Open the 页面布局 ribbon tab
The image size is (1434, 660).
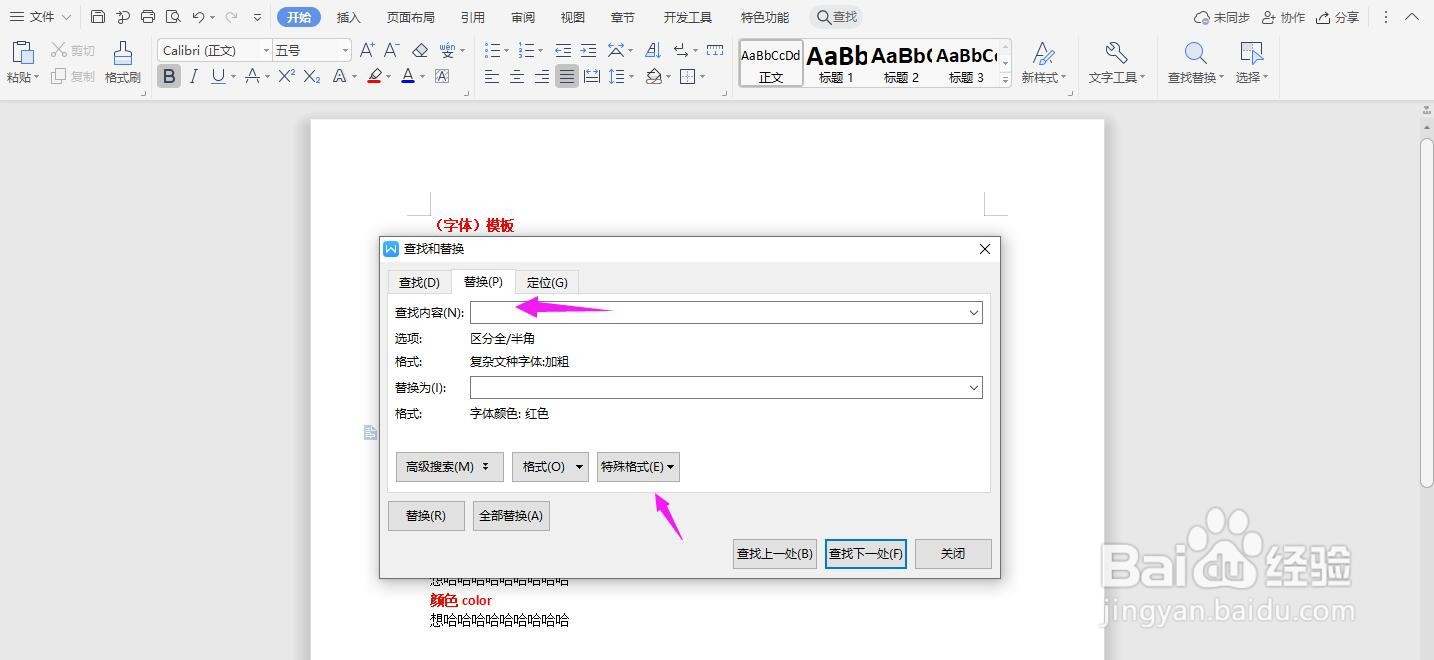[411, 17]
